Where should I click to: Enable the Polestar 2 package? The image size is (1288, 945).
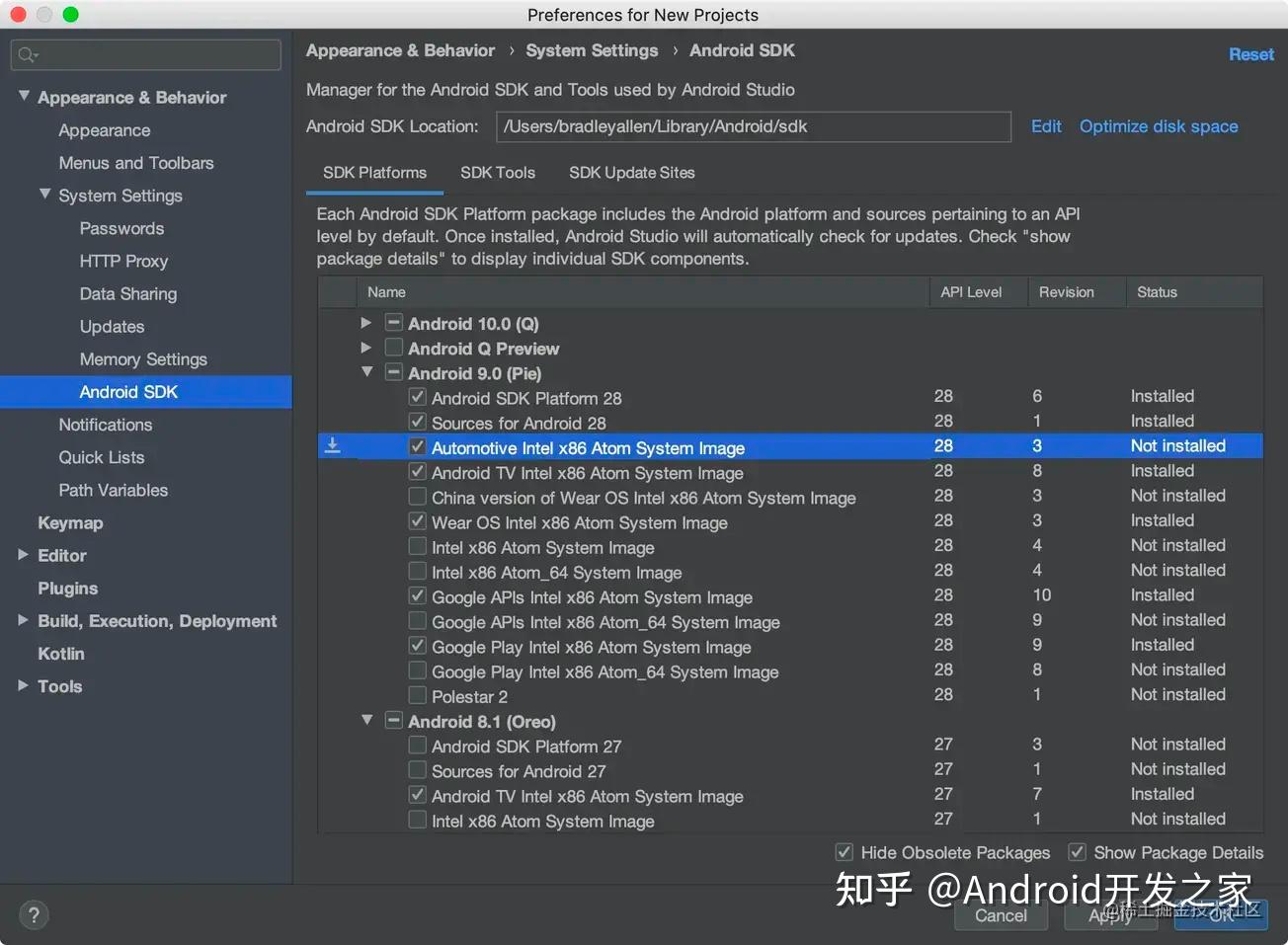417,694
